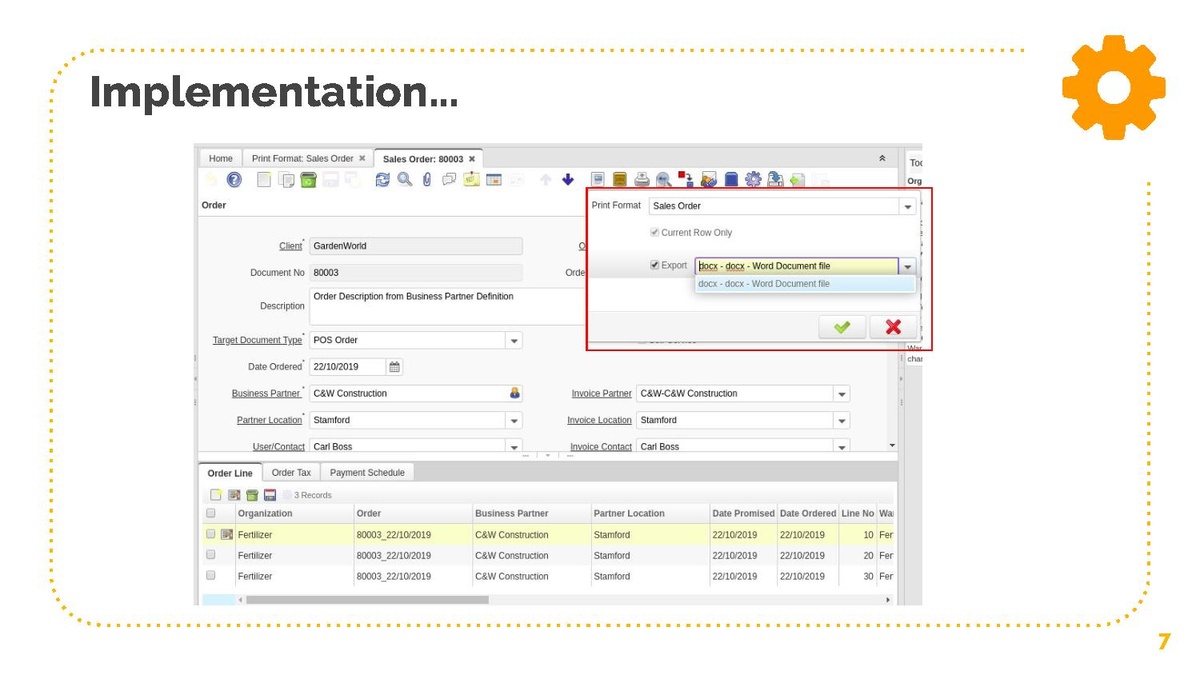Go to next record with down arrow
The width and height of the screenshot is (1200, 675).
point(568,180)
